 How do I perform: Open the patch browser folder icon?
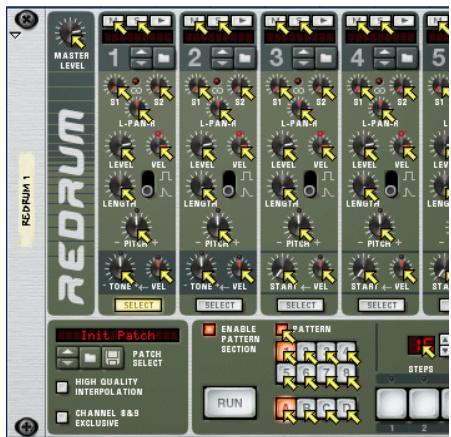90,358
